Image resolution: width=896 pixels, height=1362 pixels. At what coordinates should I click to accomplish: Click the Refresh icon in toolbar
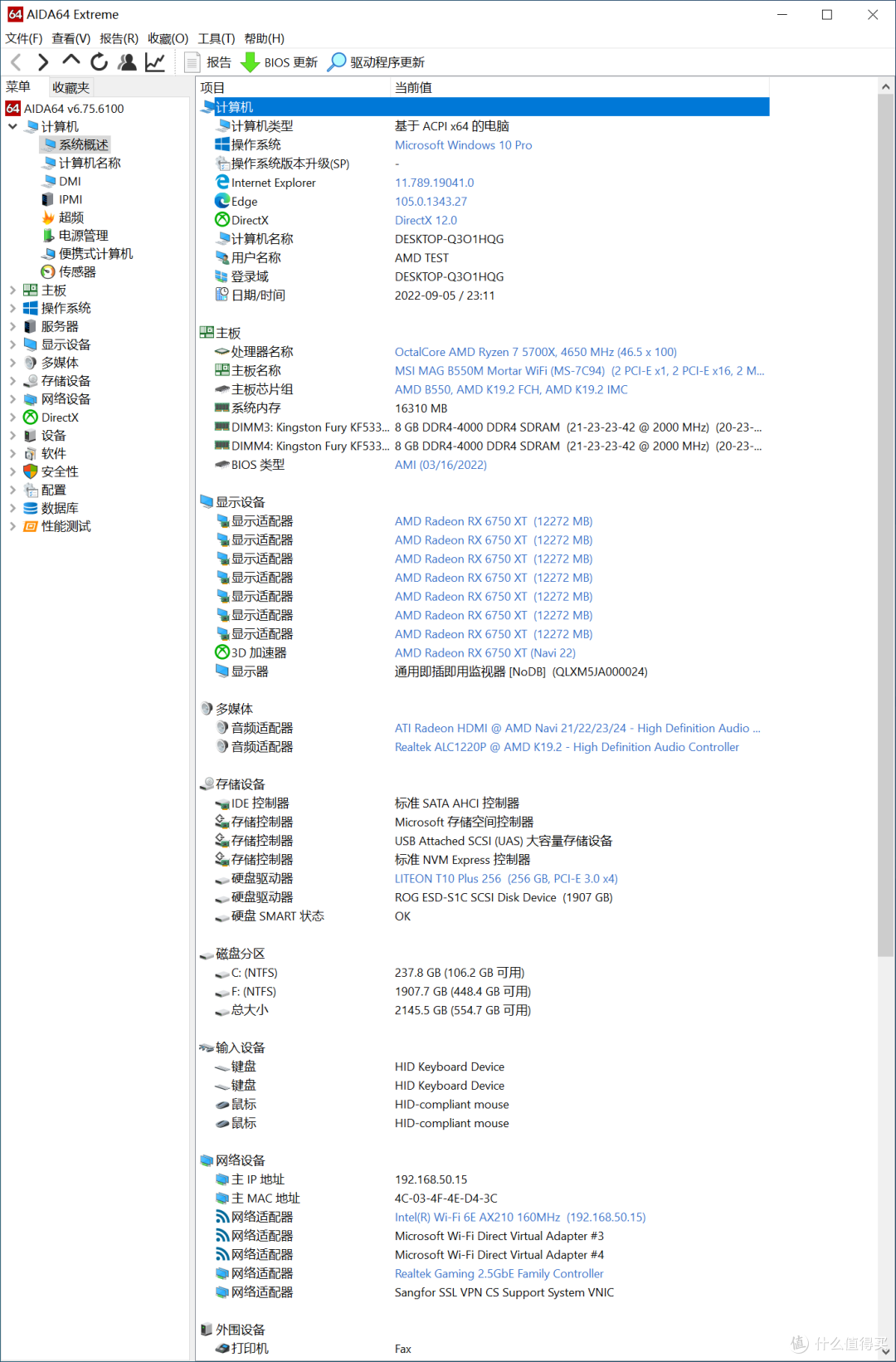[100, 62]
